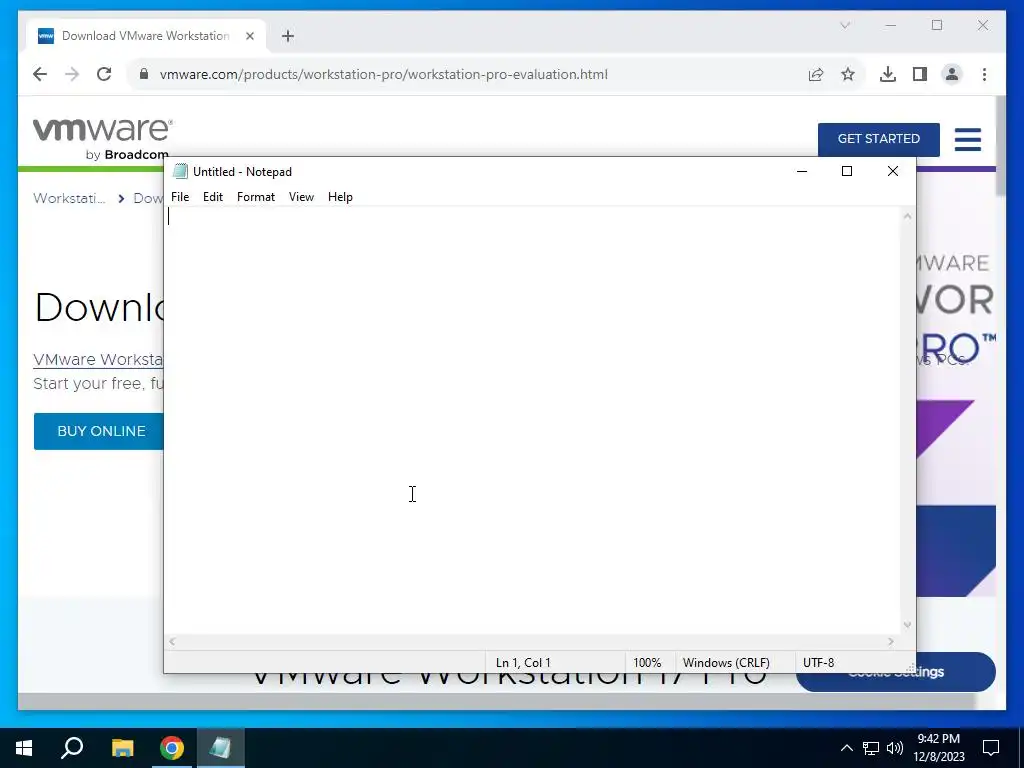Open Chrome profile avatar
Image resolution: width=1024 pixels, height=768 pixels.
[952, 74]
